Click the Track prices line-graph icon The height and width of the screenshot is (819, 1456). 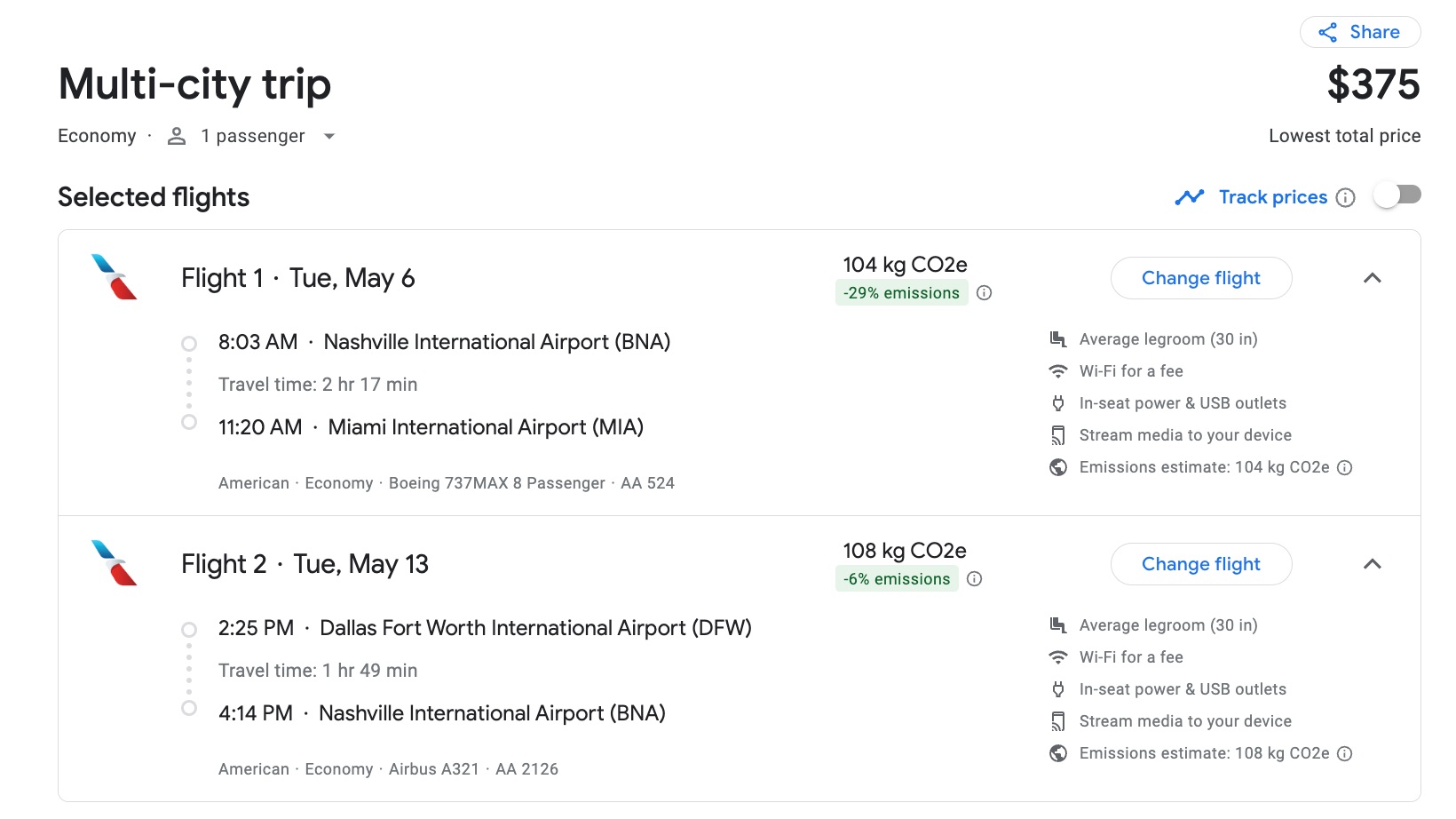click(1189, 197)
